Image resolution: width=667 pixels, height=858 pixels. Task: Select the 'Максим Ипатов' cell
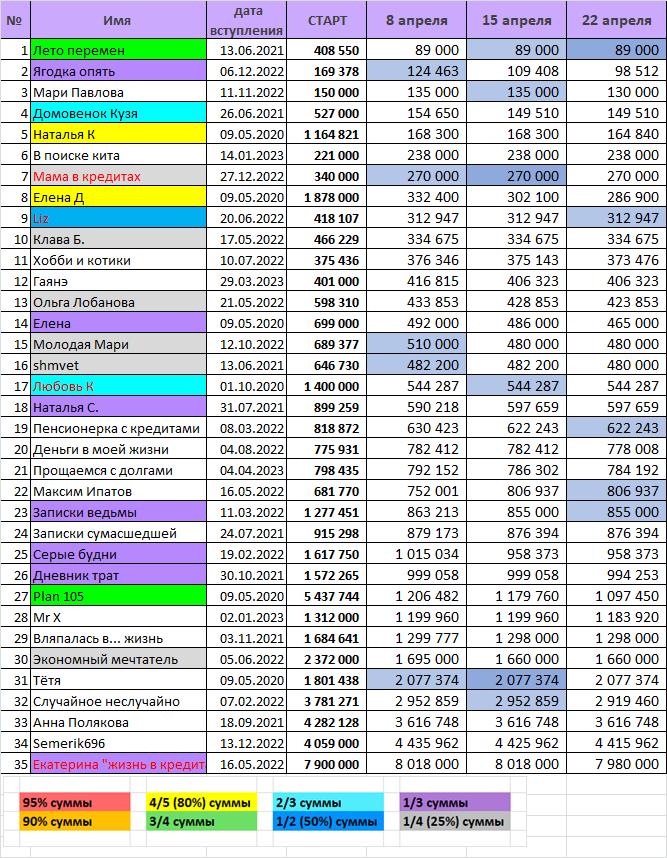(x=118, y=491)
